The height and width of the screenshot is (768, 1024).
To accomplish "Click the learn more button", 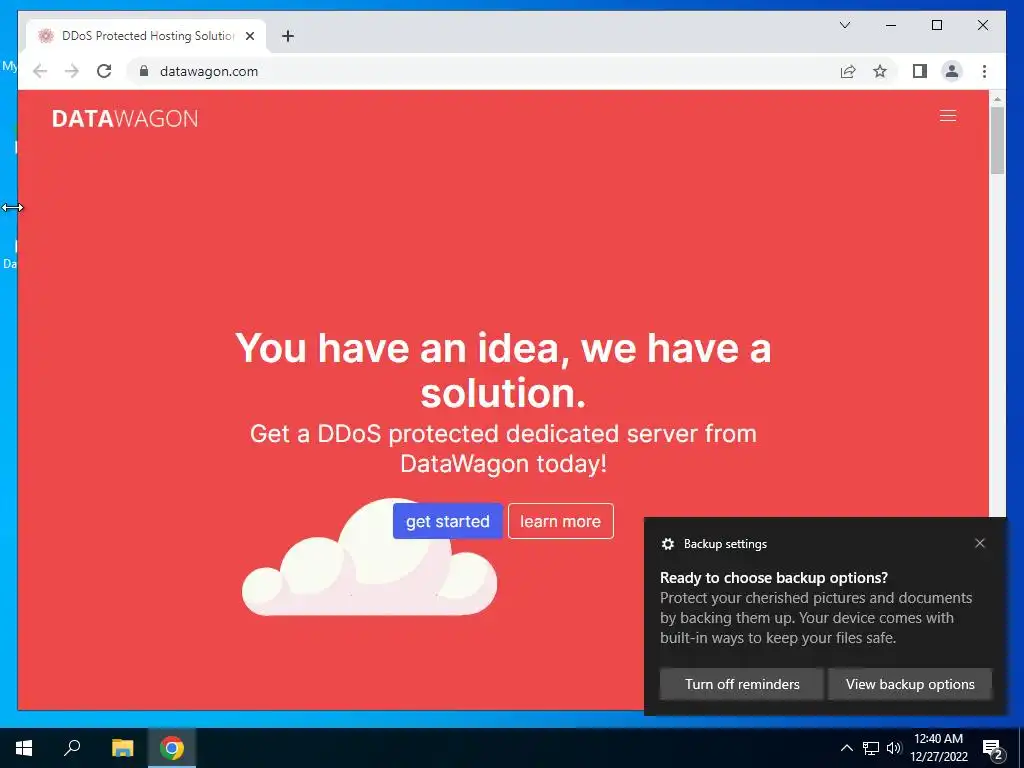I will pyautogui.click(x=560, y=521).
